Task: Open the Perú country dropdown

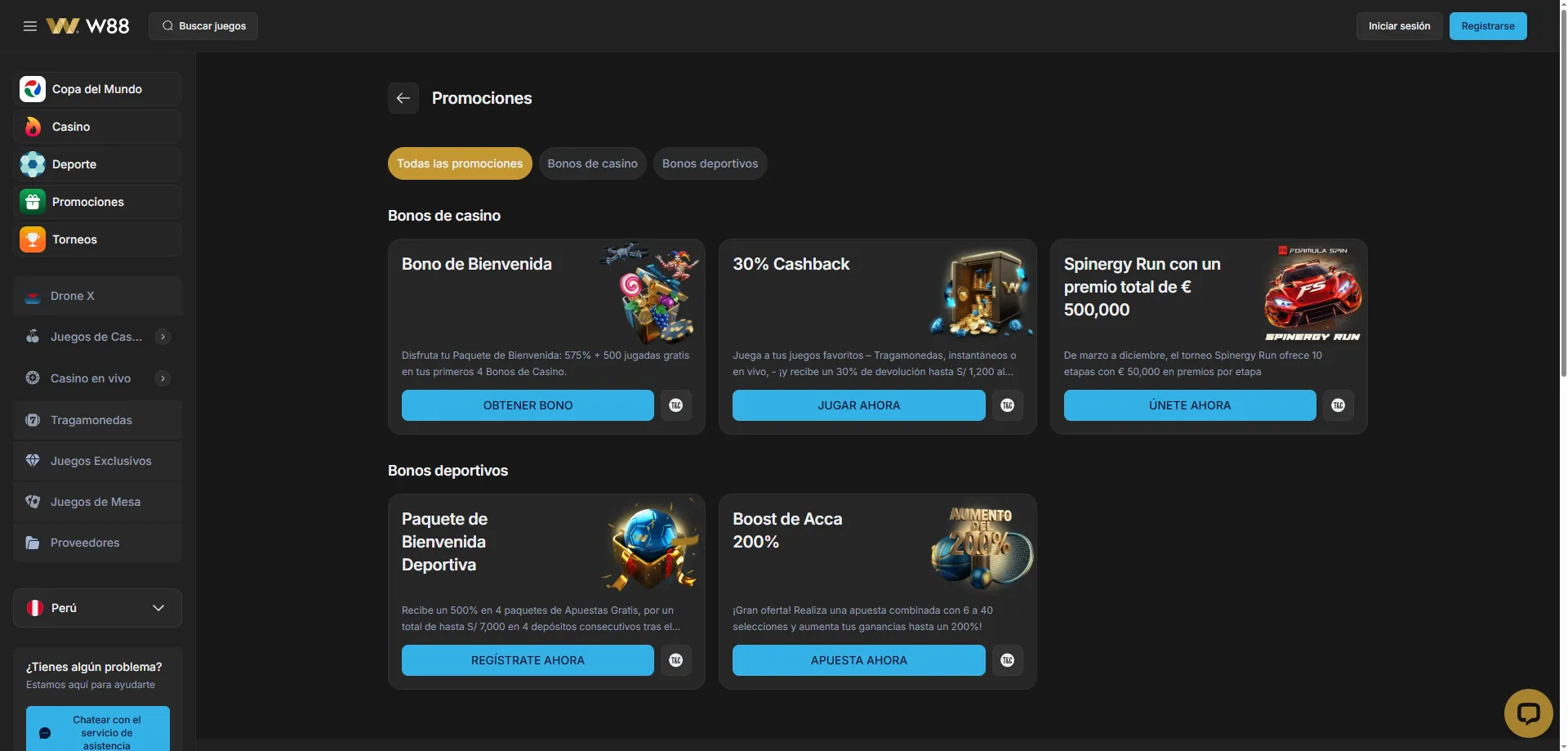Action: tap(97, 608)
